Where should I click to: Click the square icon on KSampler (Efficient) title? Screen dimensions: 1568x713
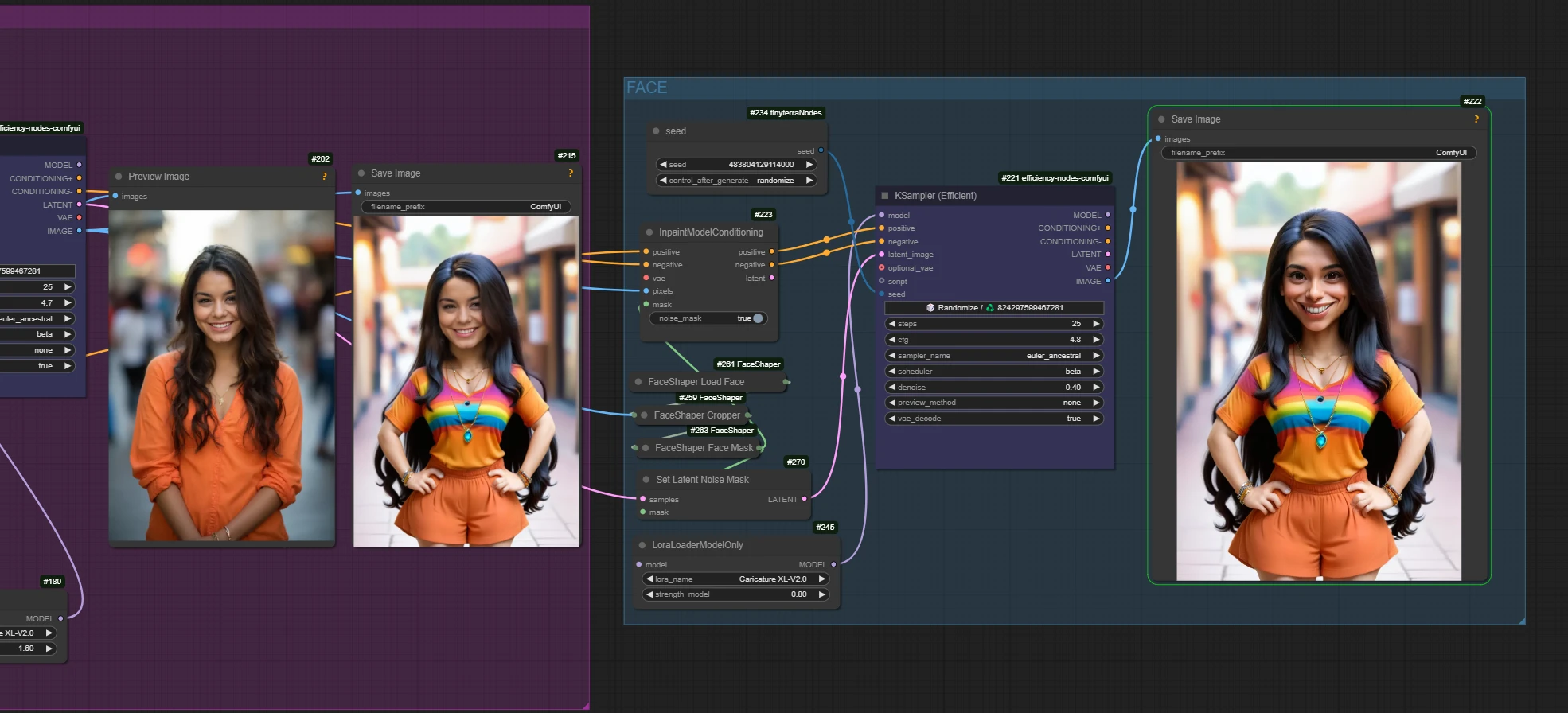pyautogui.click(x=884, y=196)
